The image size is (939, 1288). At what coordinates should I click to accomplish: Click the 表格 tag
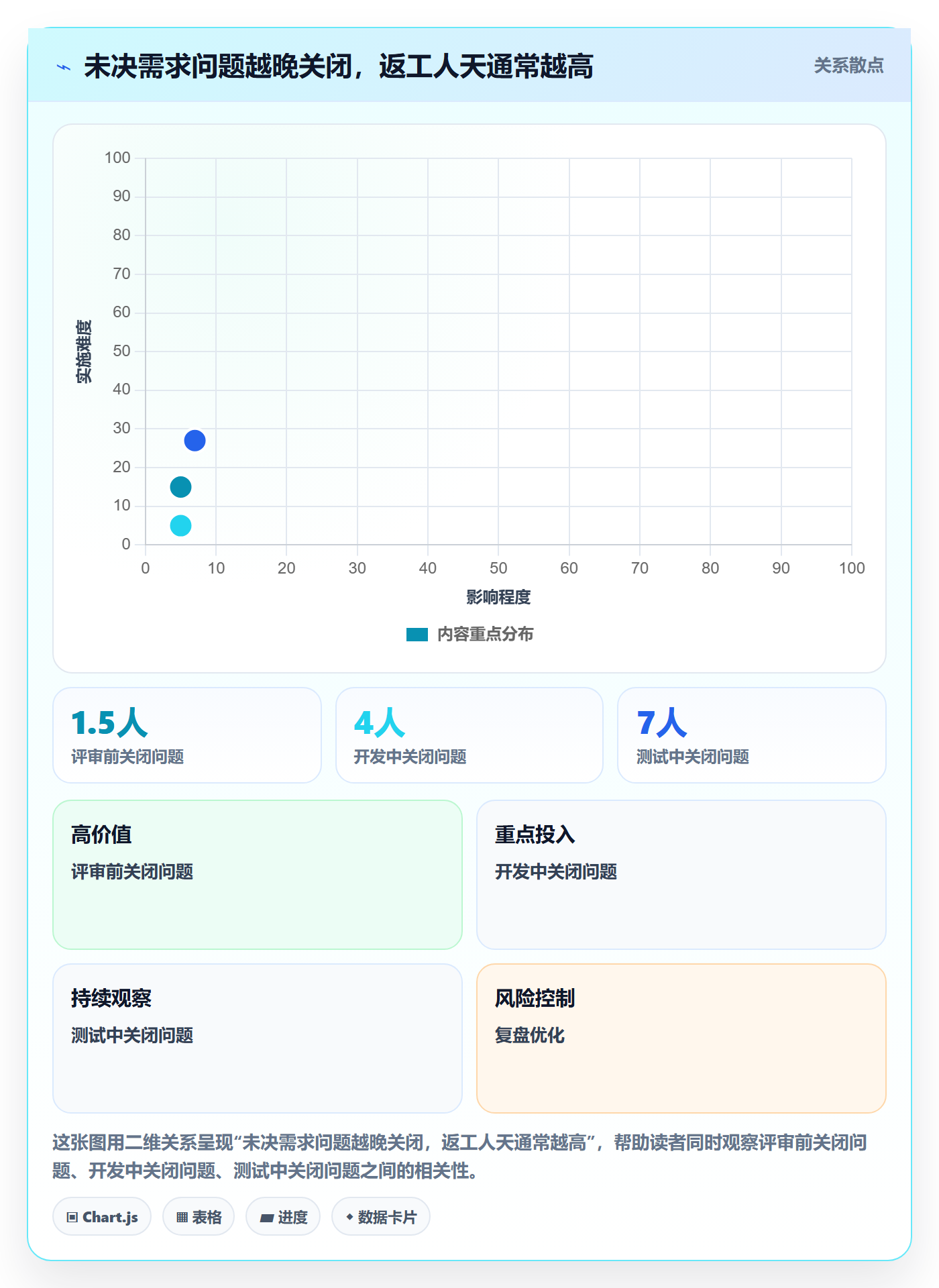199,1217
